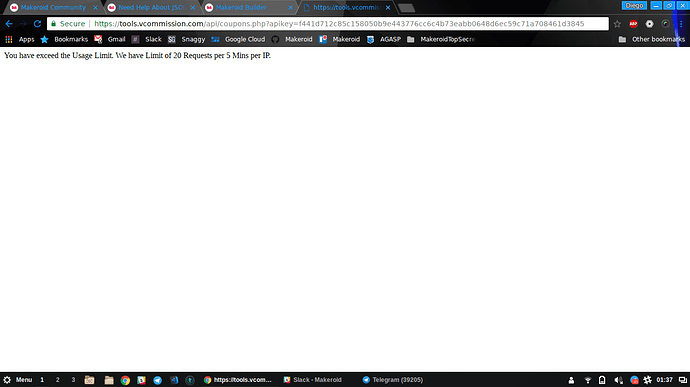Viewport: 690px width, 387px height.
Task: Open the volume tray icon
Action: pyautogui.click(x=618, y=380)
